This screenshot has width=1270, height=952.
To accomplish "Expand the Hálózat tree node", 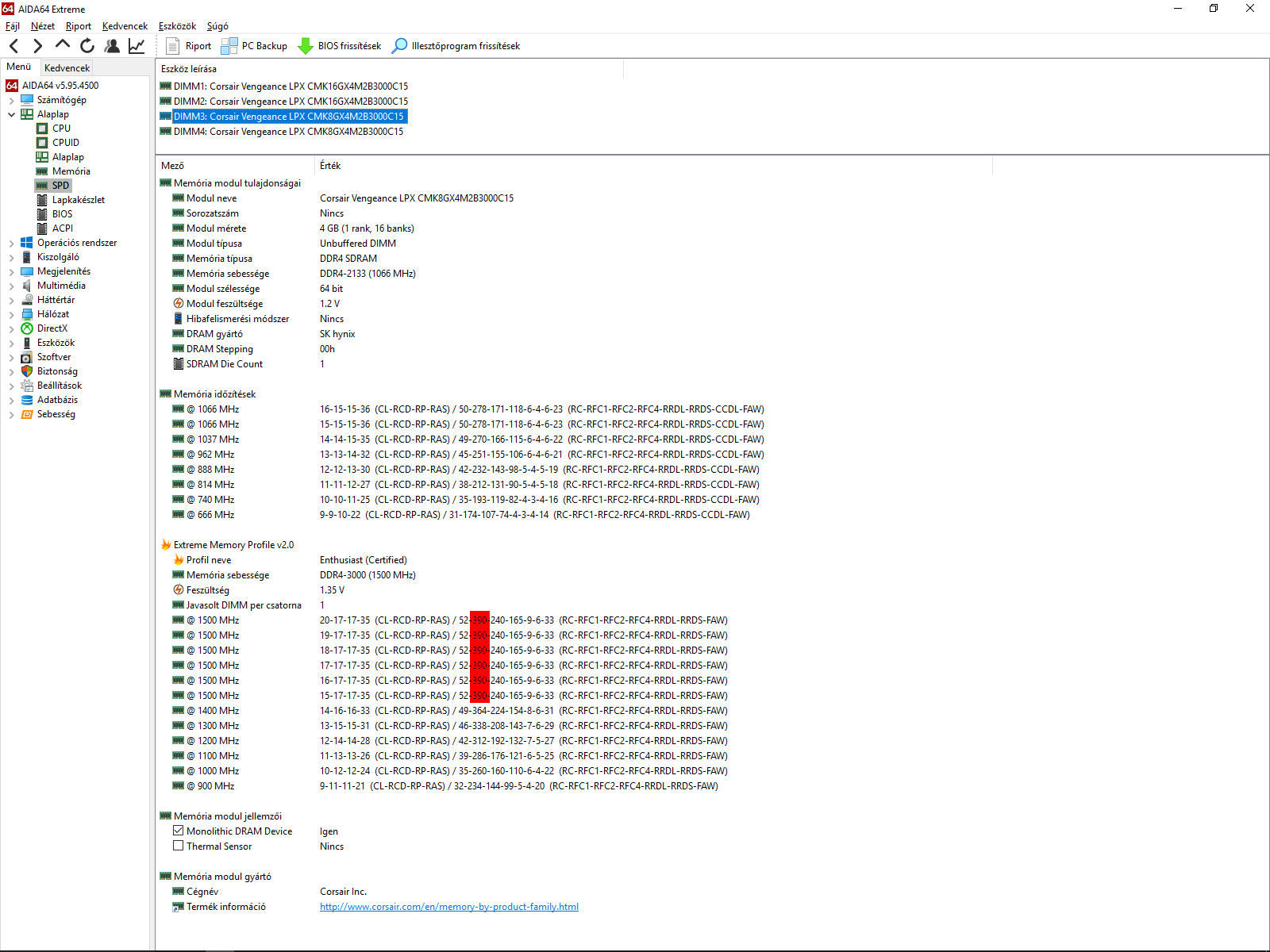I will point(11,314).
